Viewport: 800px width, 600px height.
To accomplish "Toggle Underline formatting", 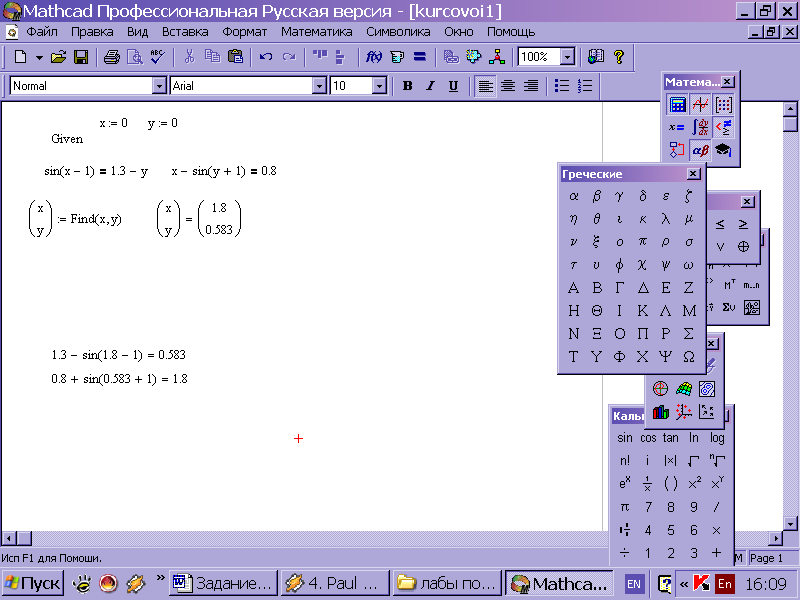I will click(453, 86).
